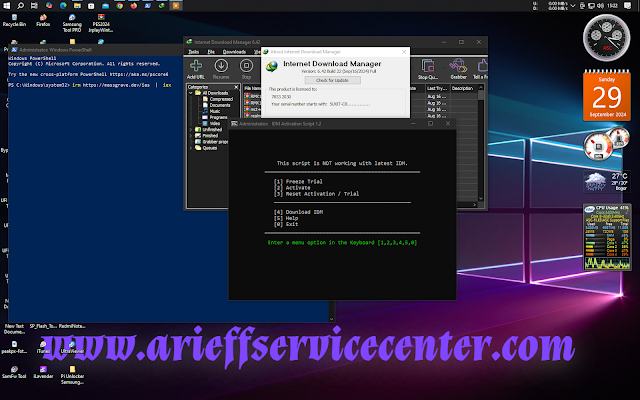Viewport: 640px width, 400px height.
Task: Open the notification center icon
Action: tap(627, 6)
